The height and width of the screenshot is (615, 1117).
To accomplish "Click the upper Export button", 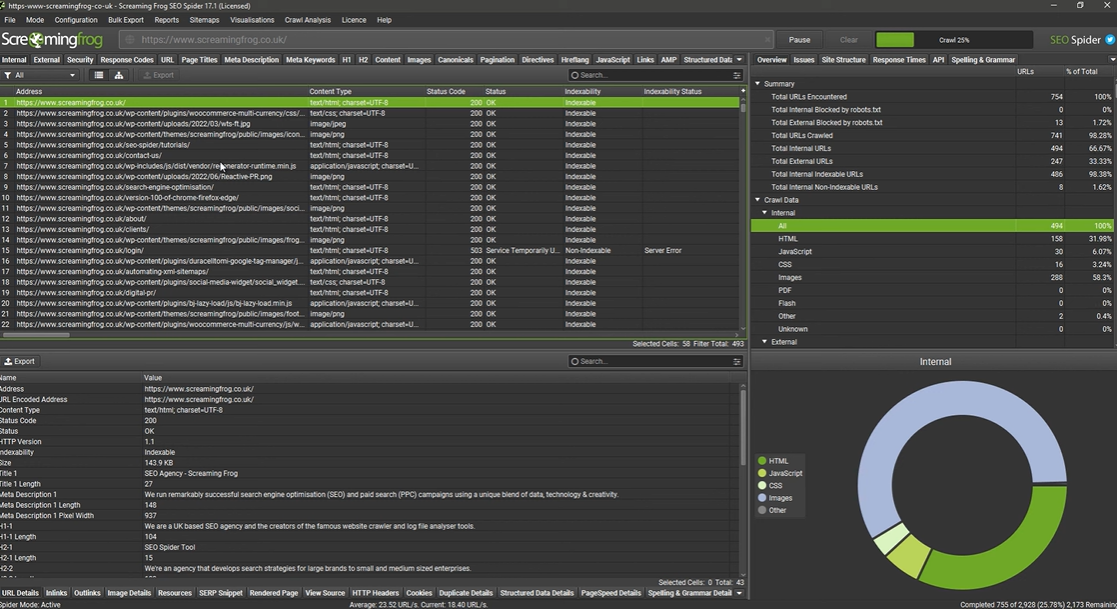I will [x=158, y=75].
